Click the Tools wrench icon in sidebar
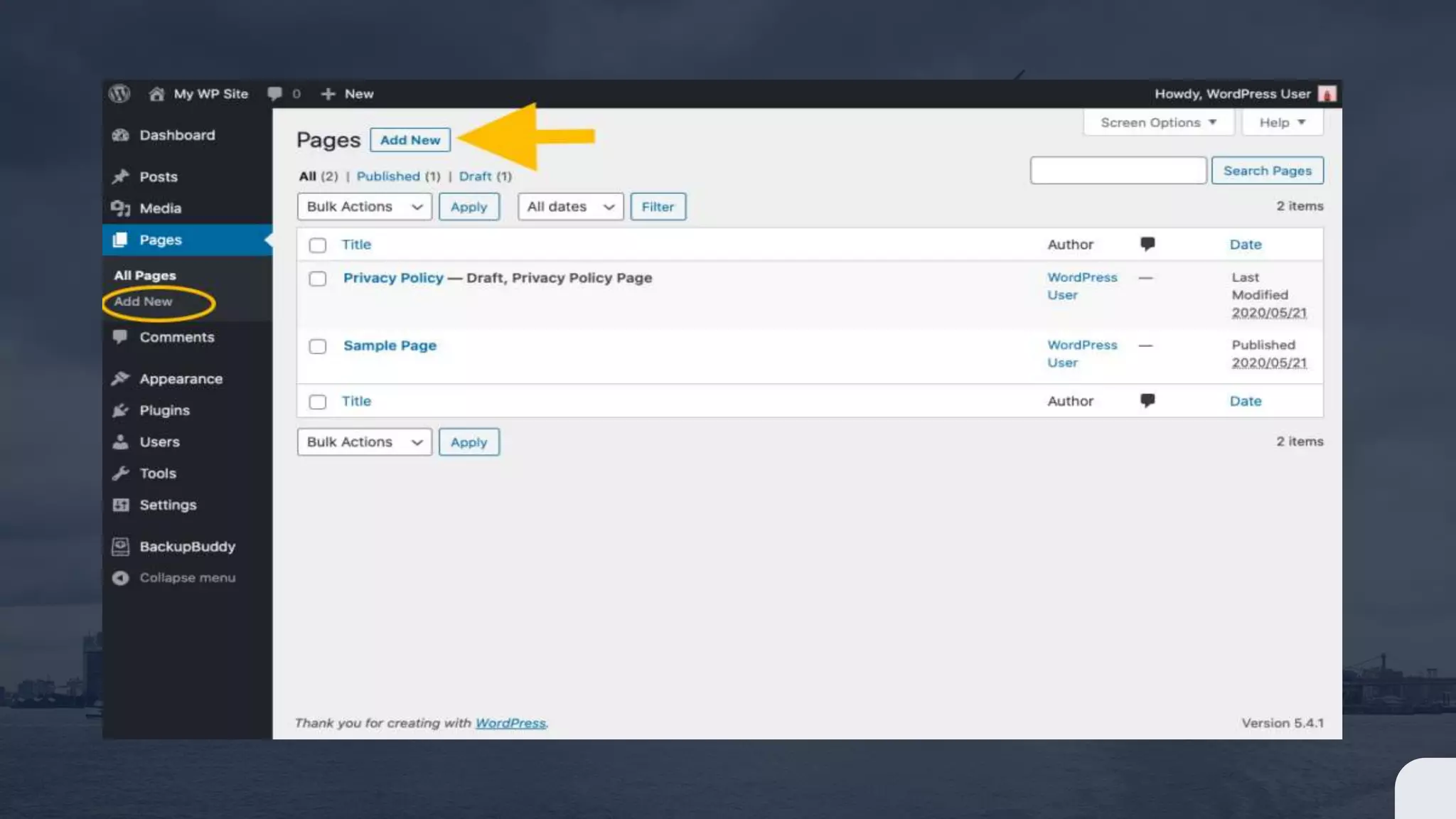The width and height of the screenshot is (1456, 819). click(x=120, y=473)
